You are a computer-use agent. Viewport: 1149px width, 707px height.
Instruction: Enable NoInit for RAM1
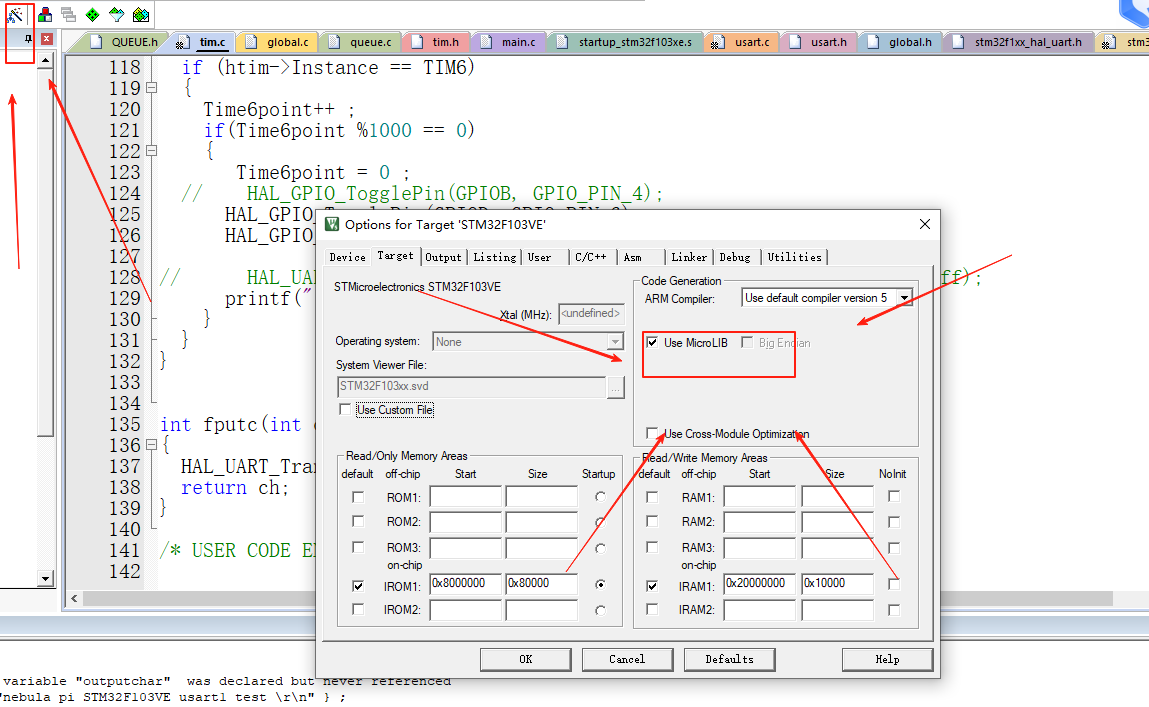[894, 497]
